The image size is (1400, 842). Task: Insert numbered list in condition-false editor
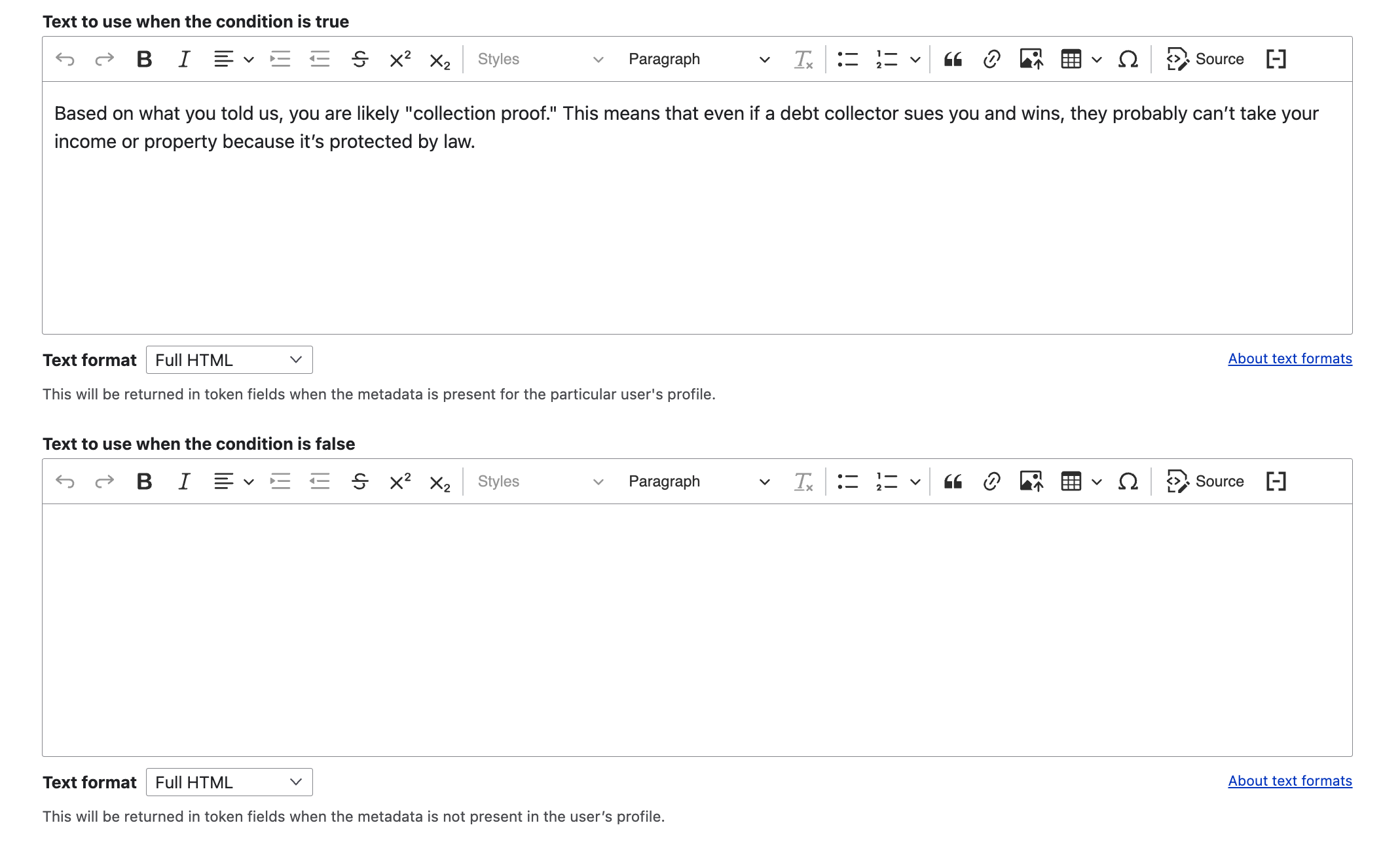click(x=887, y=482)
